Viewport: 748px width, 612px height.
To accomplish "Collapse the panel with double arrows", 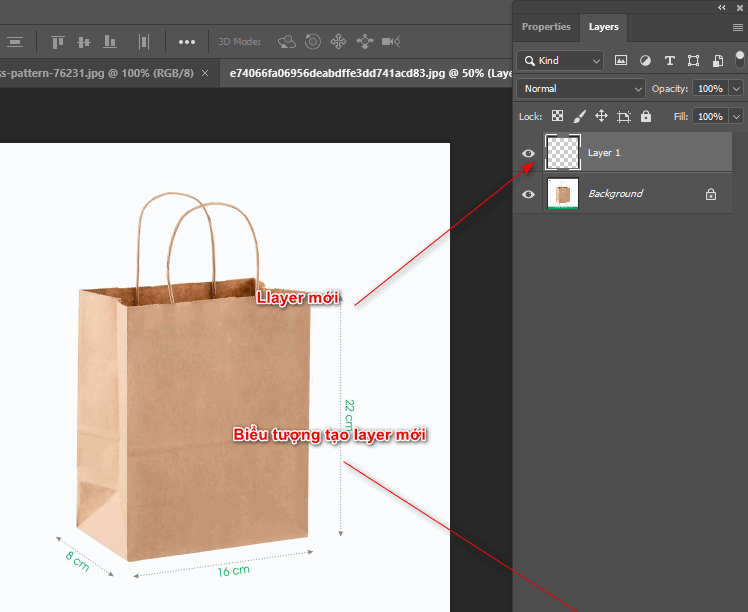I will click(x=722, y=8).
